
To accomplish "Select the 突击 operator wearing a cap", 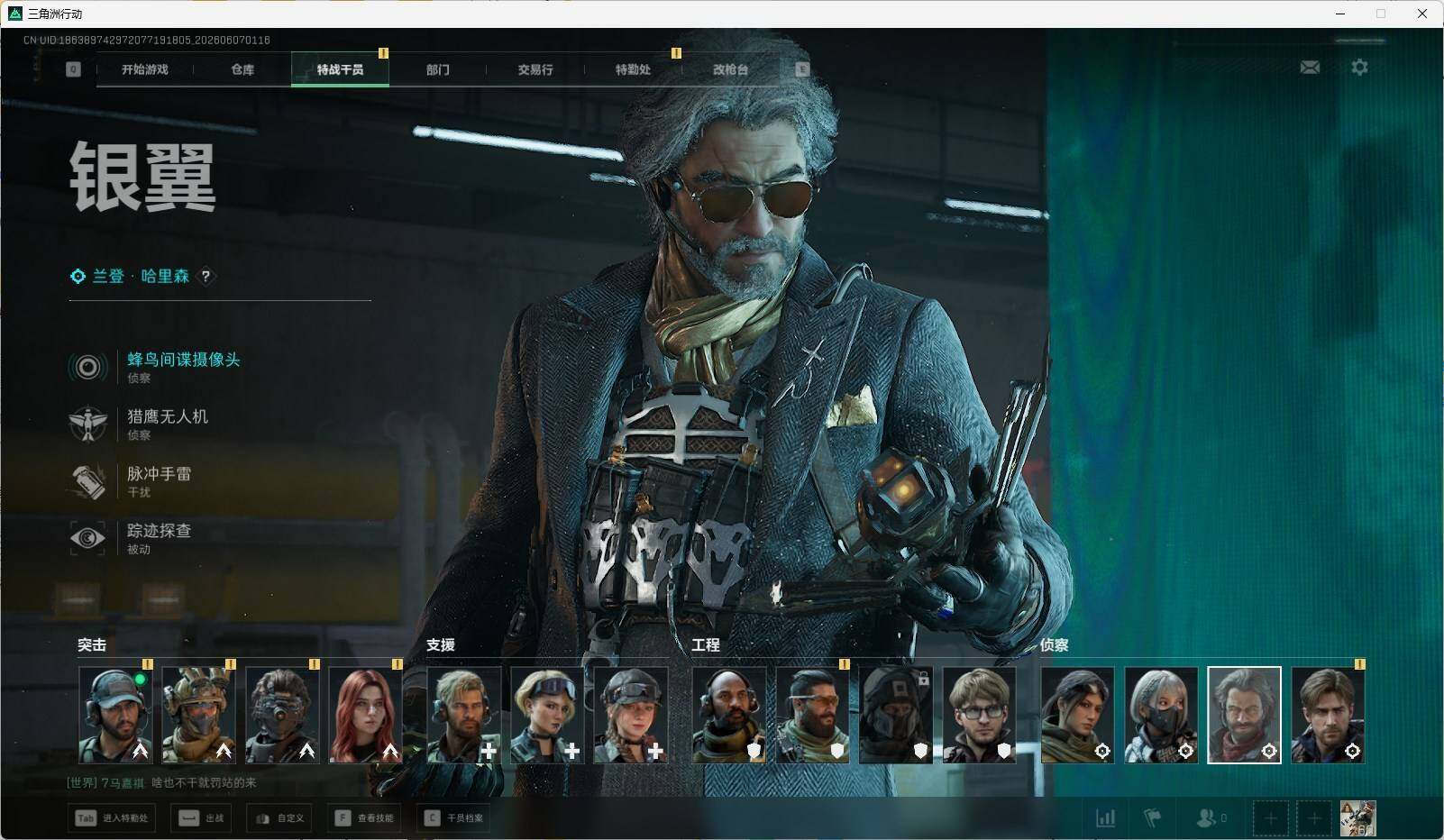I will point(115,716).
